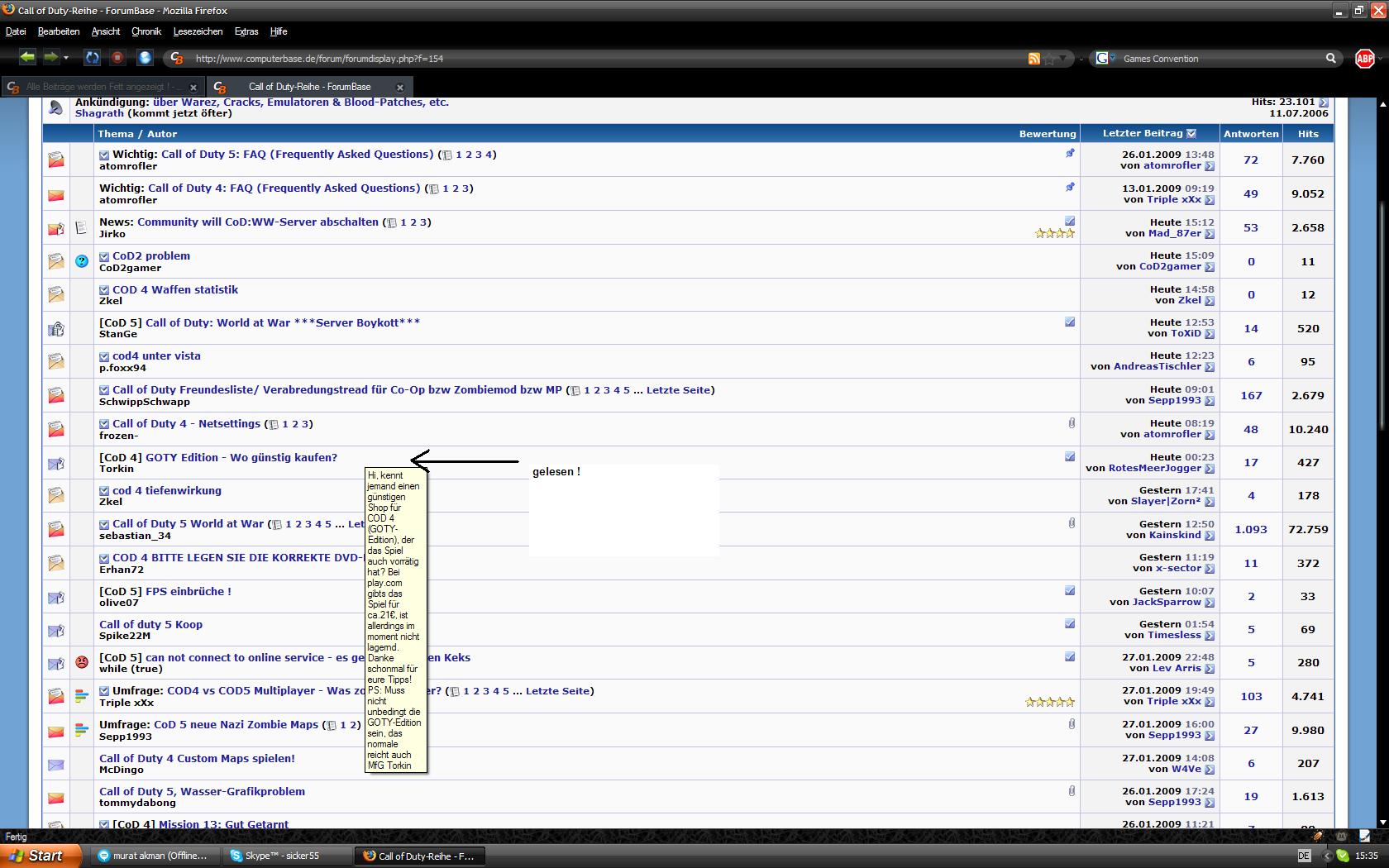This screenshot has width=1389, height=868.
Task: Go forward with the forward arrow
Action: [50, 57]
